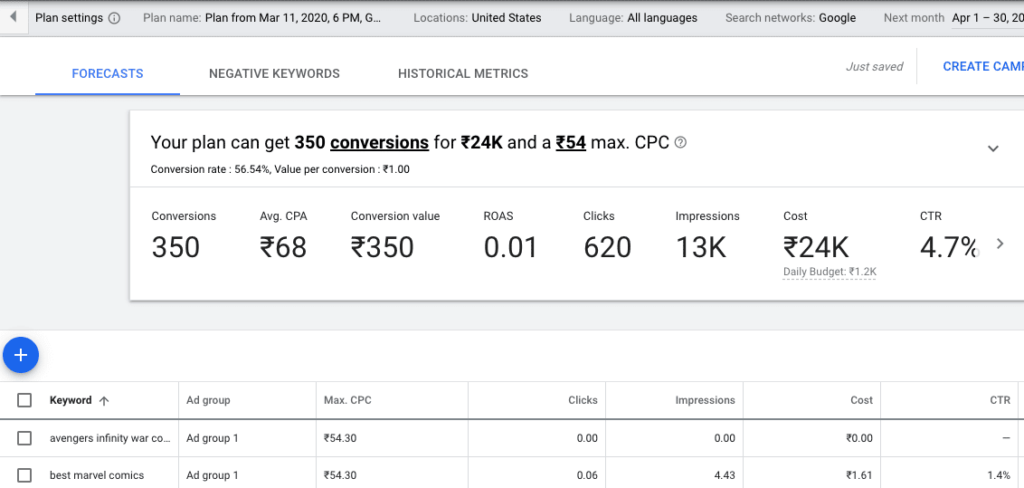Switch to the Negative Keywords tab
The width and height of the screenshot is (1024, 488).
point(274,74)
